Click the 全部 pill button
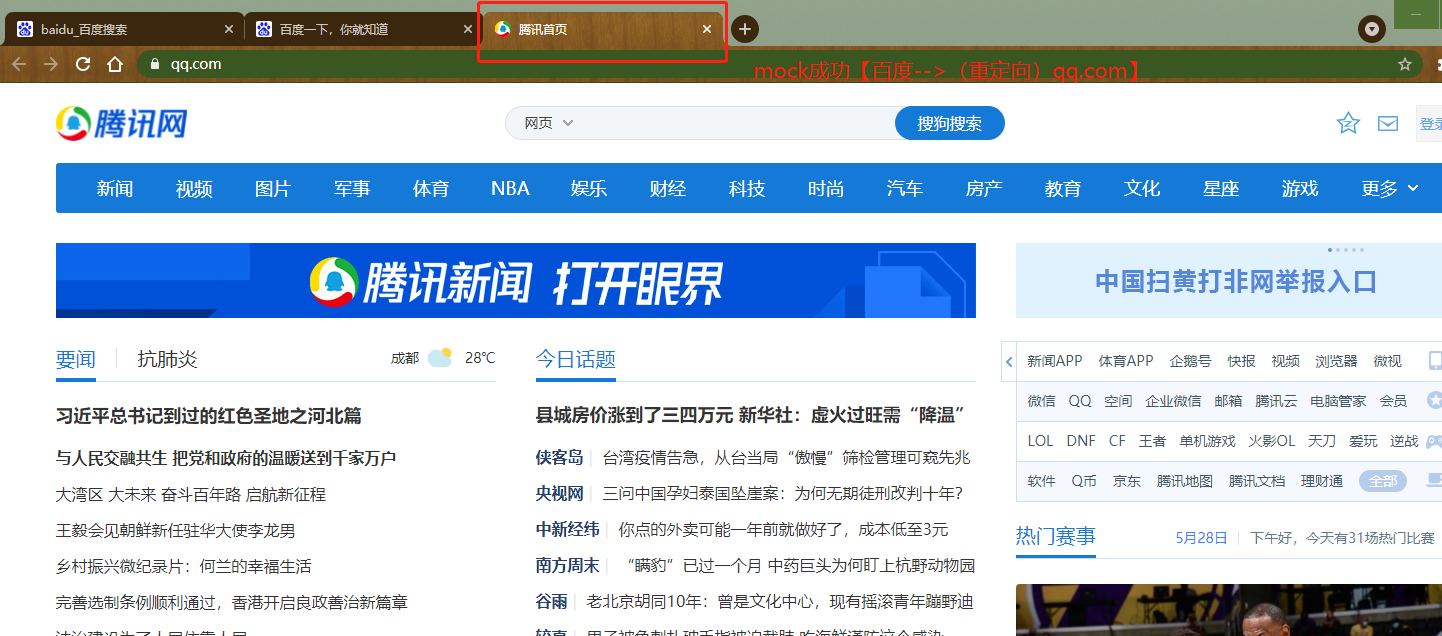Screen dimensions: 1442x636 pos(1383,481)
